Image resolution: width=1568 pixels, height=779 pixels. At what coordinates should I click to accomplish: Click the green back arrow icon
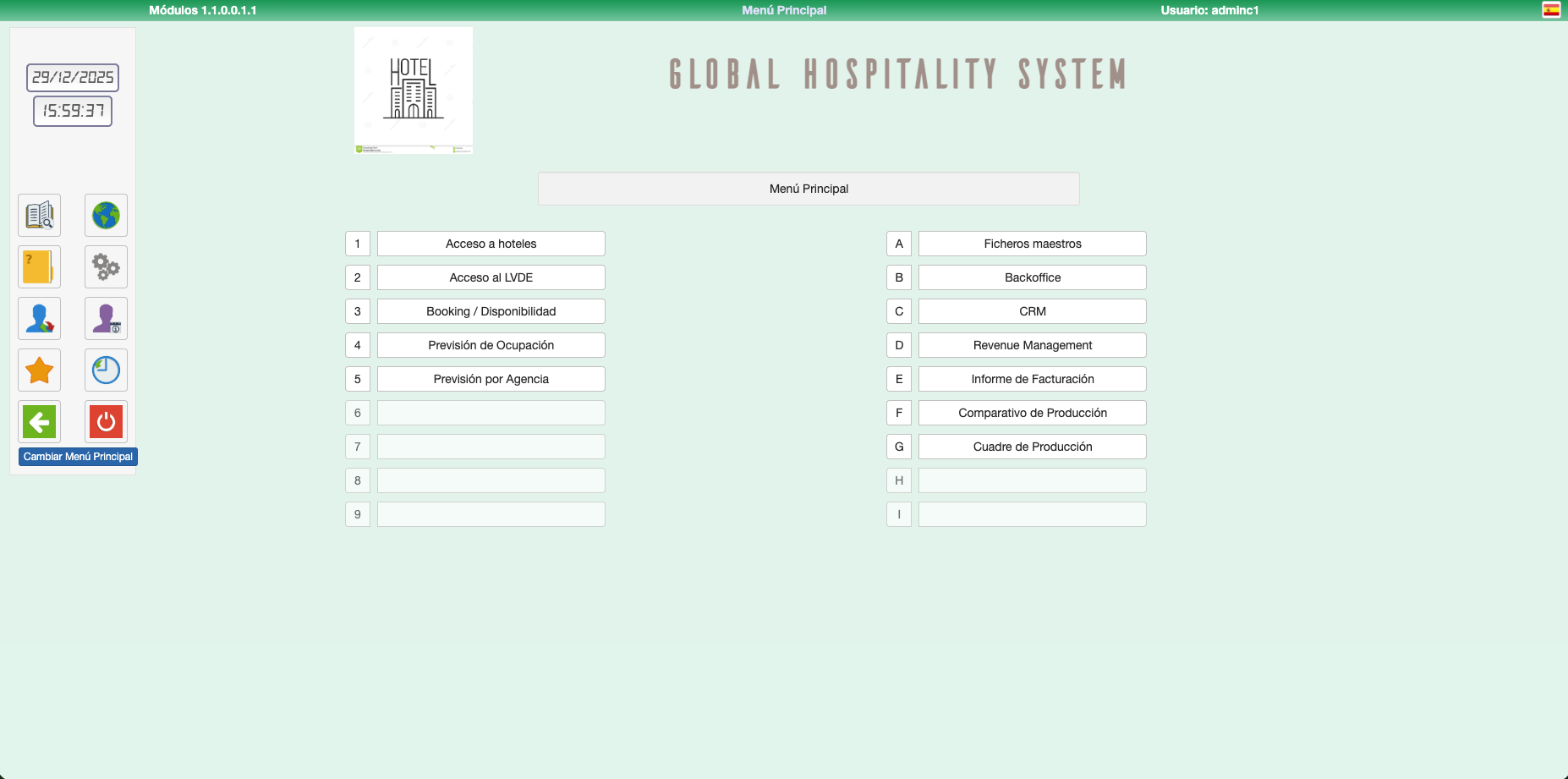(x=39, y=422)
